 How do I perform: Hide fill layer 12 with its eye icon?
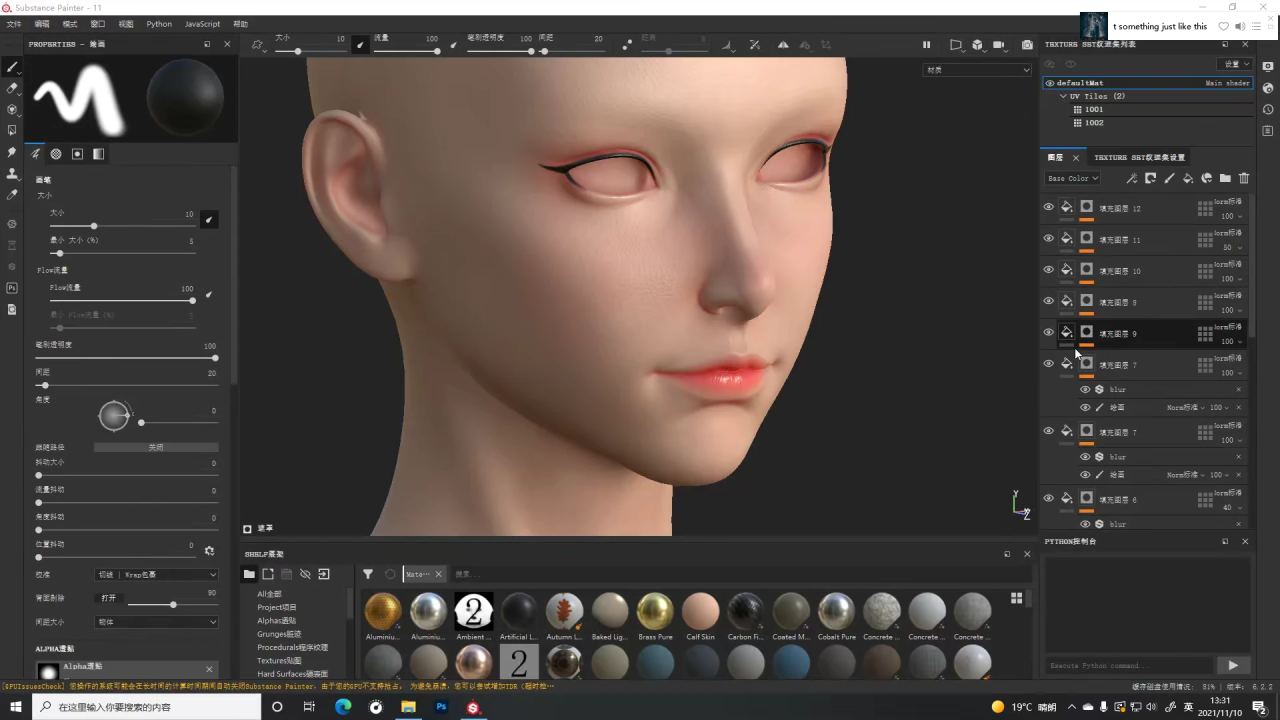1048,207
